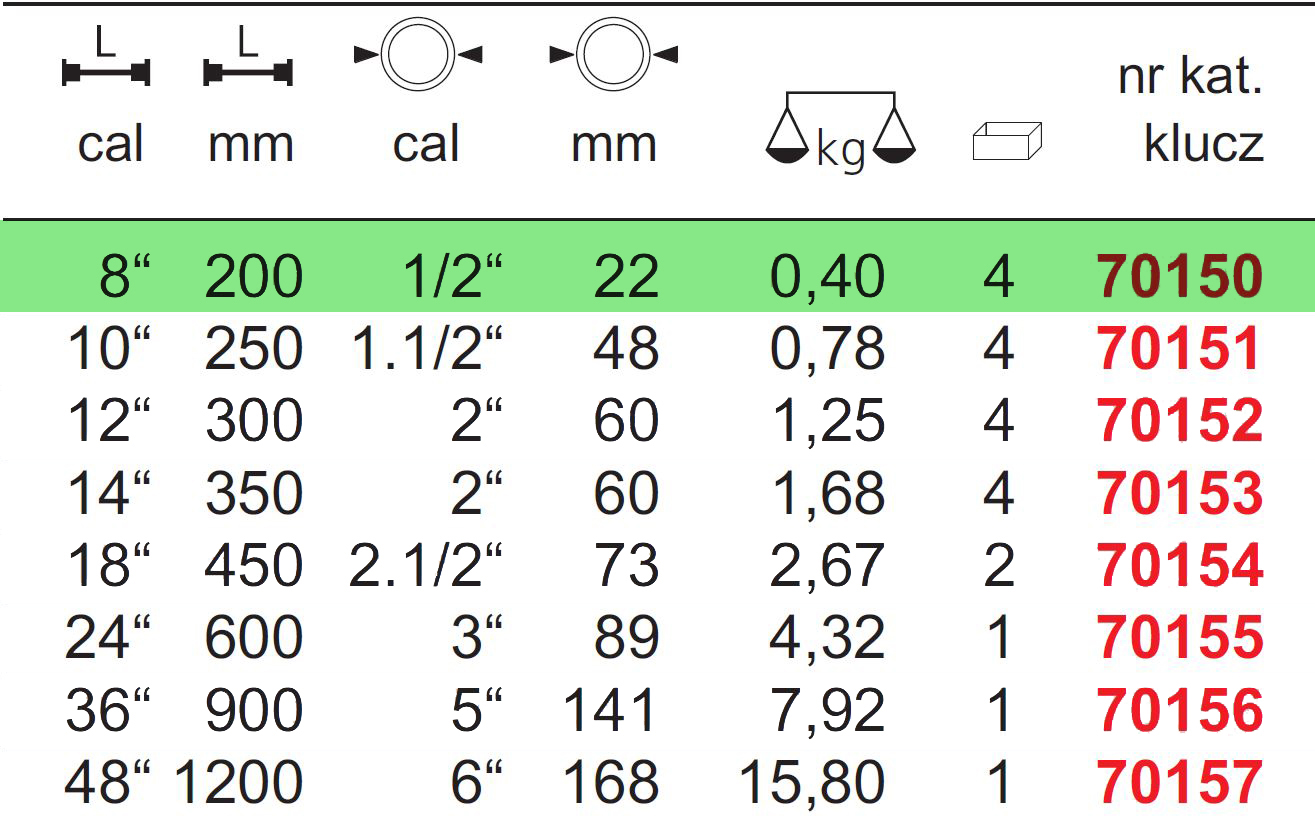This screenshot has height=817, width=1315.
Task: Select the highlighted green row's 200 mm cell
Action: [254, 277]
